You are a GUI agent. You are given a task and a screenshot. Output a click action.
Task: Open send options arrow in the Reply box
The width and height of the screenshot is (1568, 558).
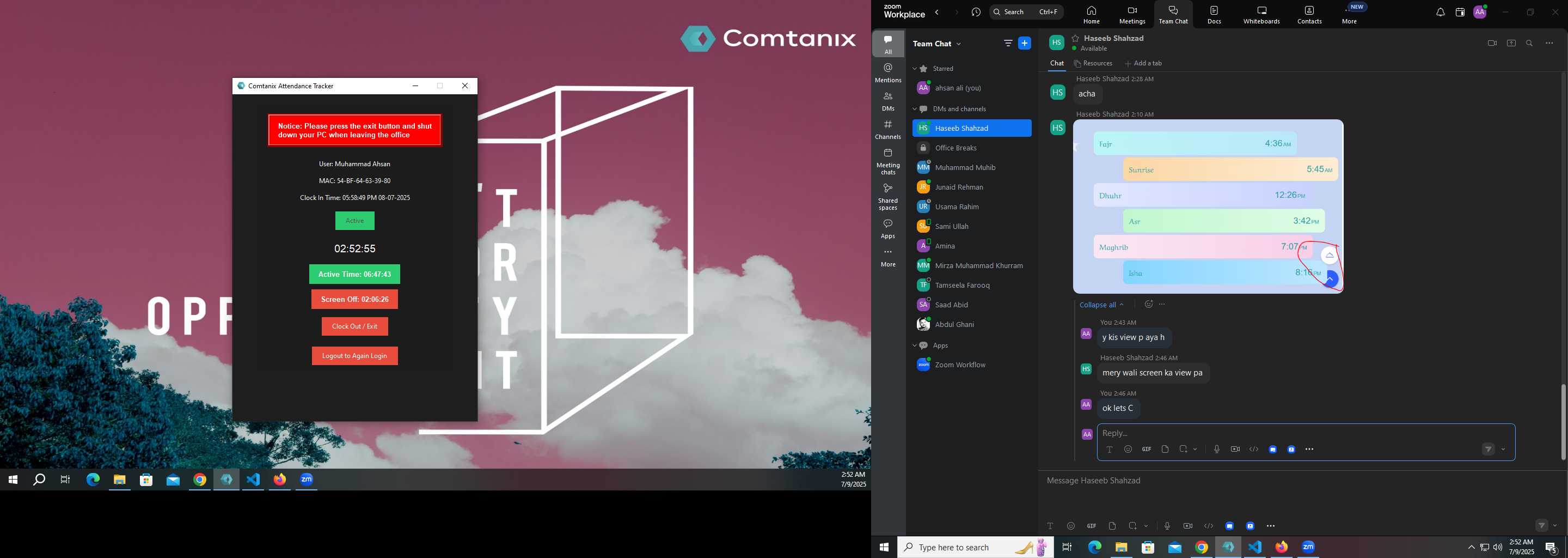[x=1503, y=450]
